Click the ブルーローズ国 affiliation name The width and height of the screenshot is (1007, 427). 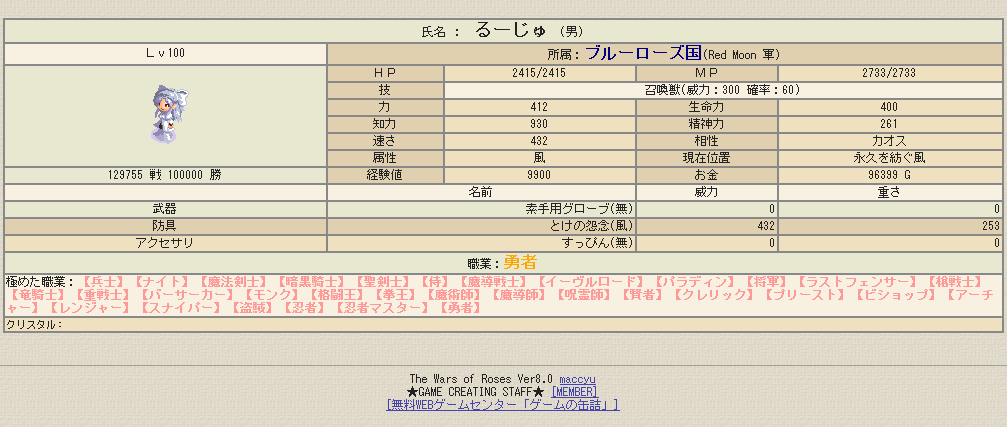point(644,54)
